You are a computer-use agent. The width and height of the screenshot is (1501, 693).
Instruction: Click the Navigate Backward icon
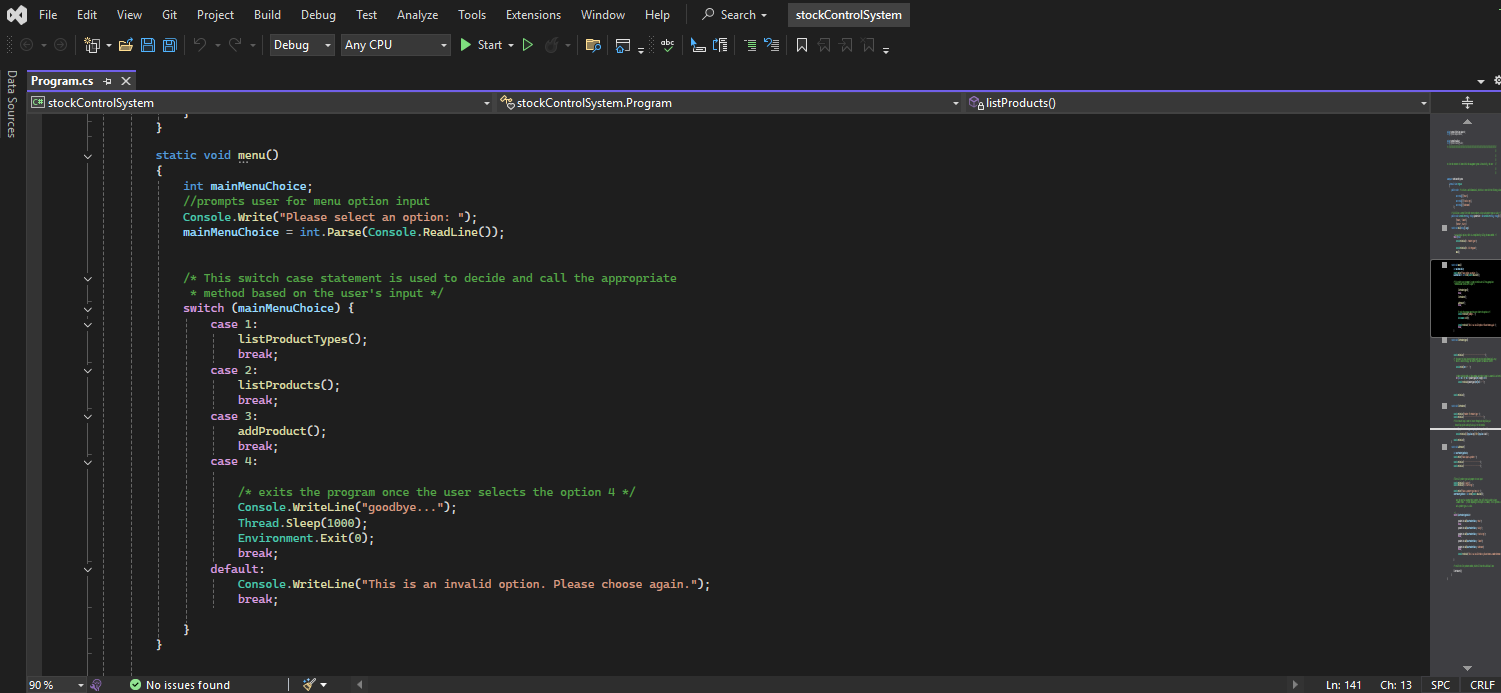(x=28, y=44)
